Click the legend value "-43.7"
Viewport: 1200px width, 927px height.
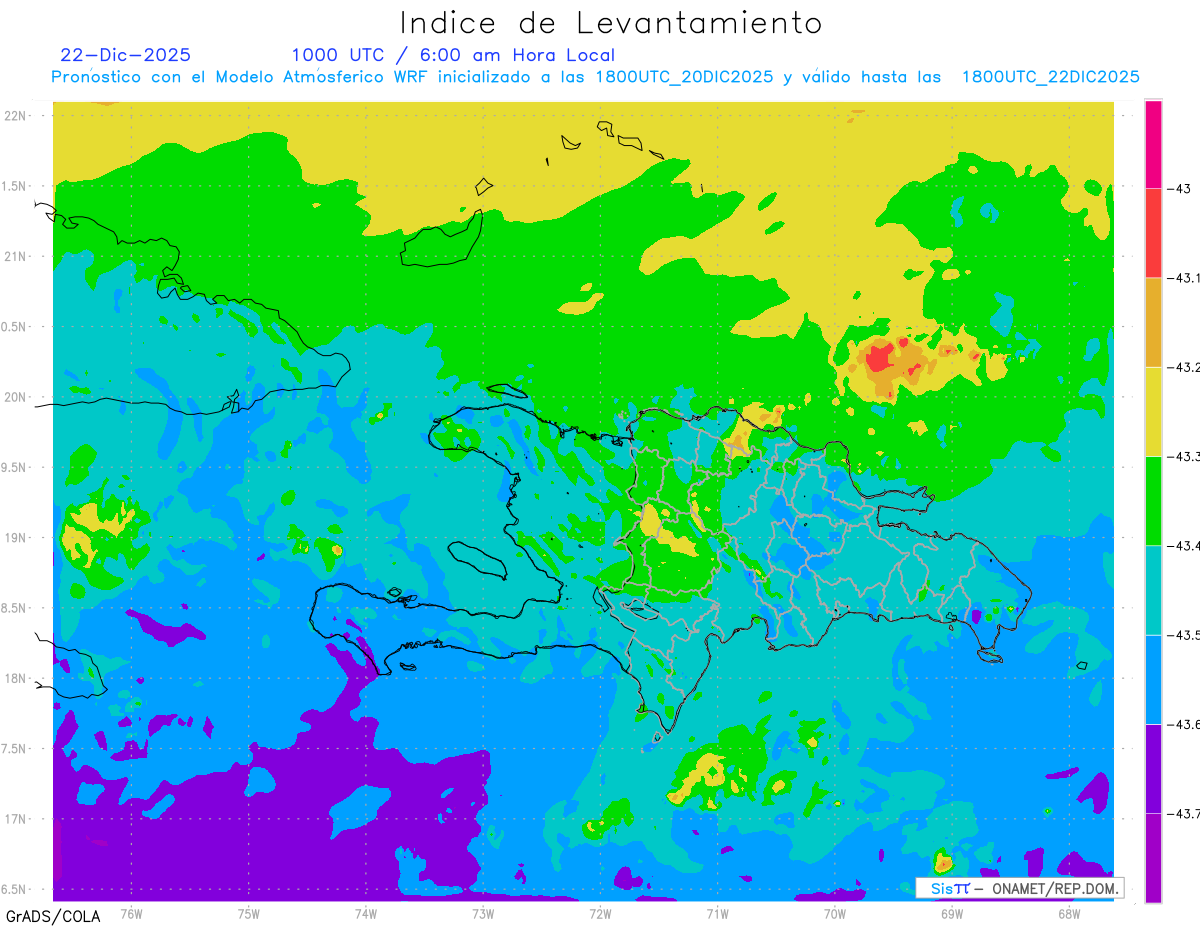coord(1185,813)
